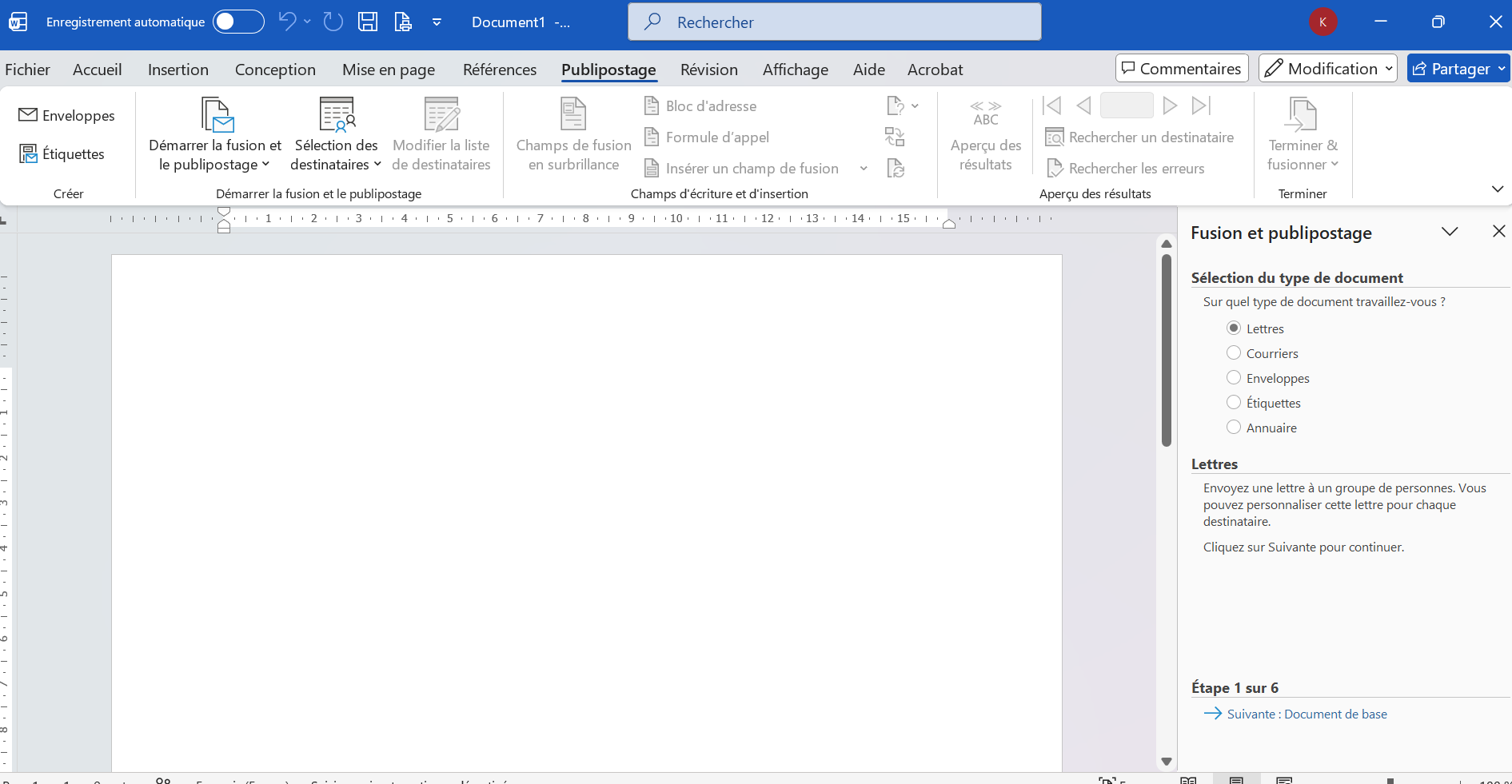
Task: Click Modifier la liste de destinataires
Action: (441, 134)
